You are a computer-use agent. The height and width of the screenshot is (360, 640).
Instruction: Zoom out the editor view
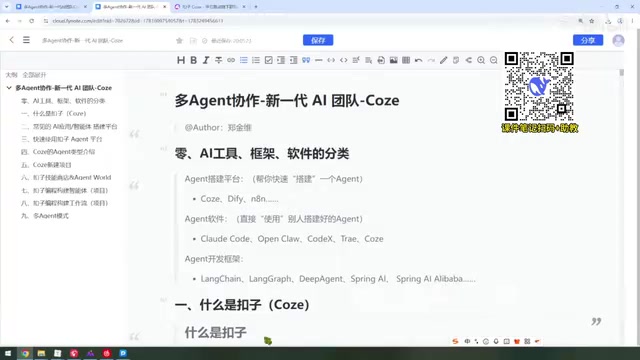493,60
